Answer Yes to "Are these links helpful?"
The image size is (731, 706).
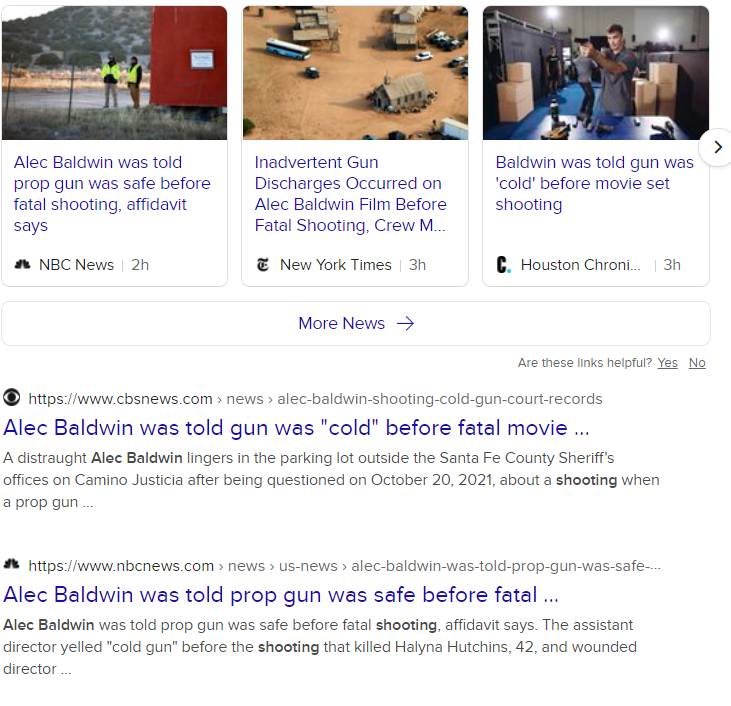click(668, 363)
